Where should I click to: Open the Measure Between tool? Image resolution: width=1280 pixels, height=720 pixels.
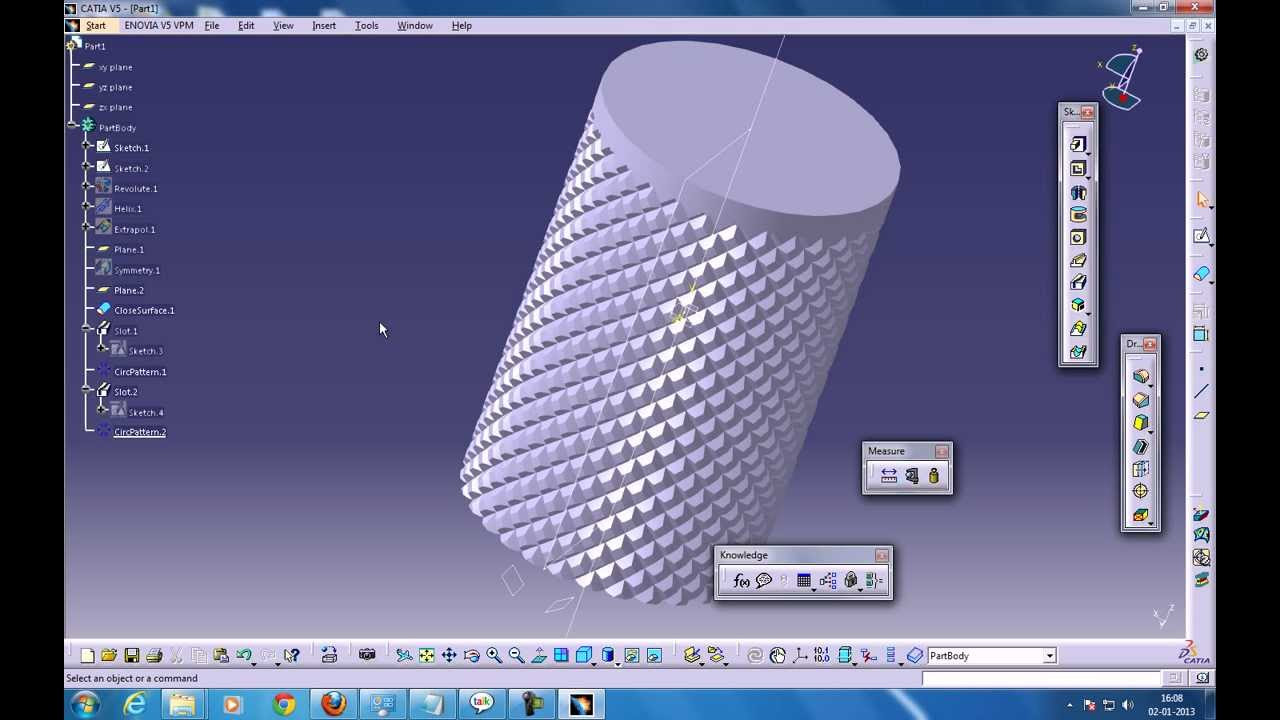(x=888, y=475)
